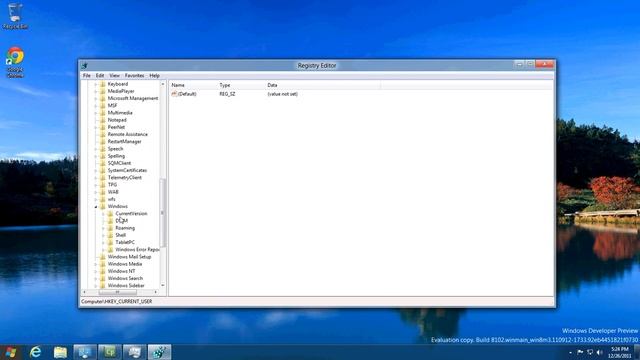Expand the MediaPlayer key
This screenshot has height=360, width=640.
click(x=96, y=91)
